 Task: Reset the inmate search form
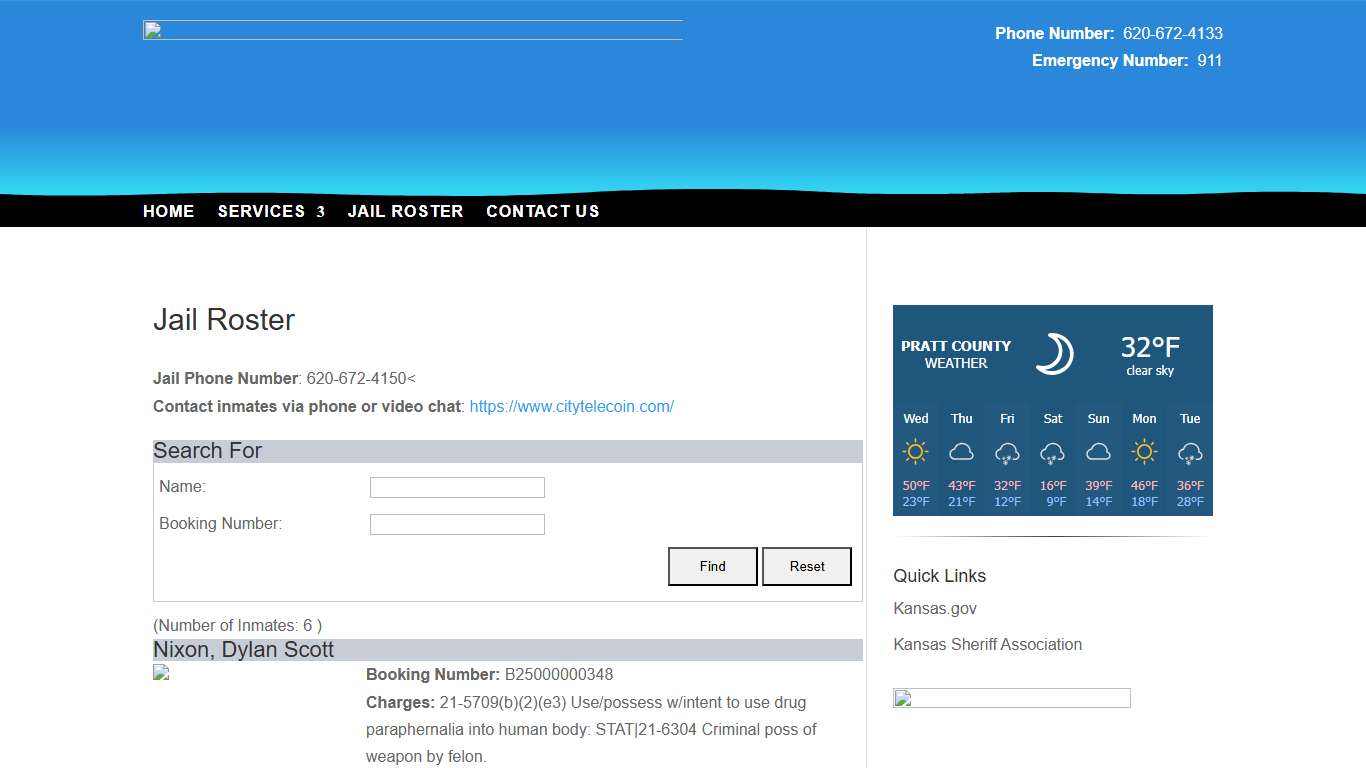807,566
